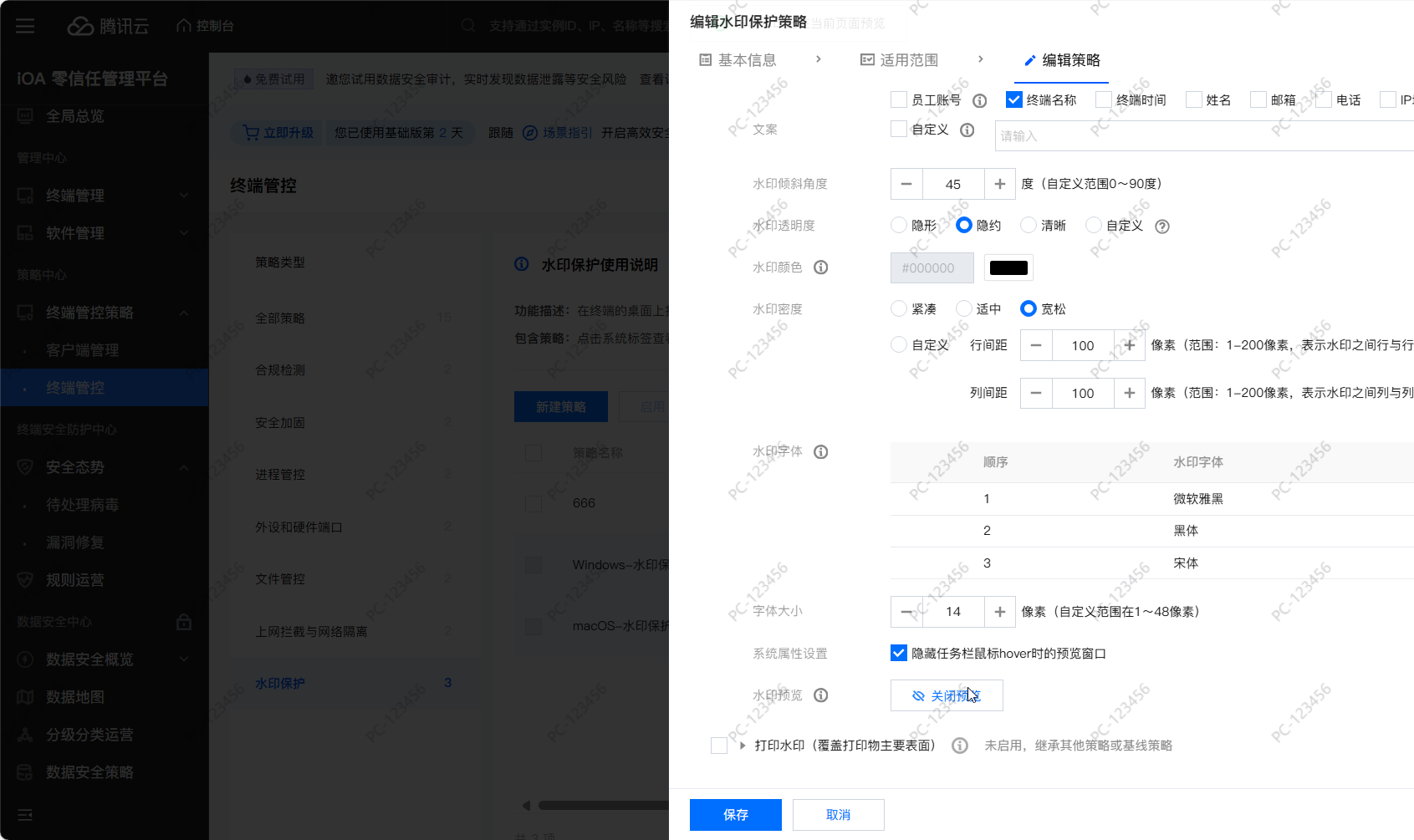
Task: Open the 编辑策略 step
Action: (x=1062, y=60)
